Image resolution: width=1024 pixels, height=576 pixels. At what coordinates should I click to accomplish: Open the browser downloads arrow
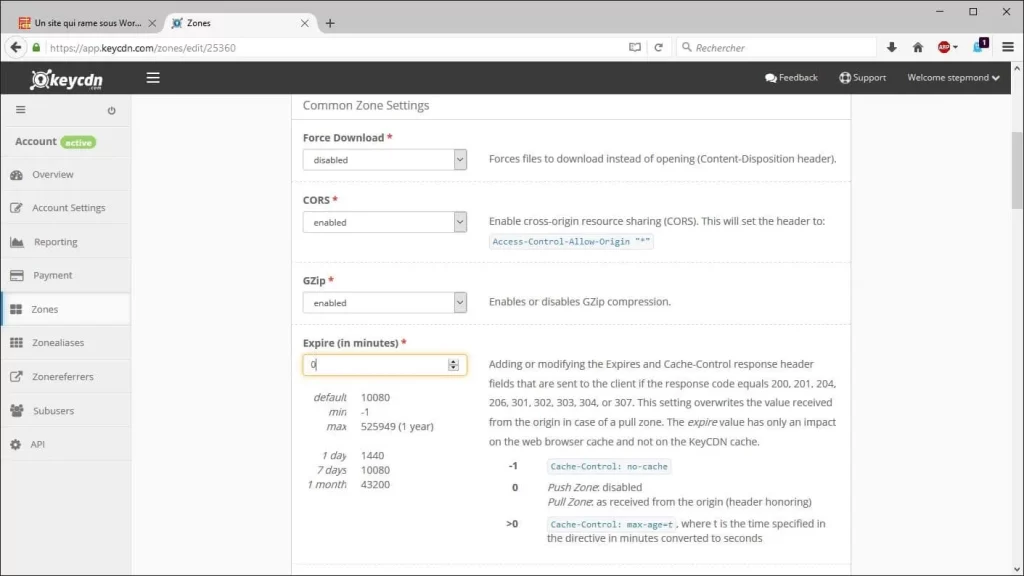click(891, 47)
